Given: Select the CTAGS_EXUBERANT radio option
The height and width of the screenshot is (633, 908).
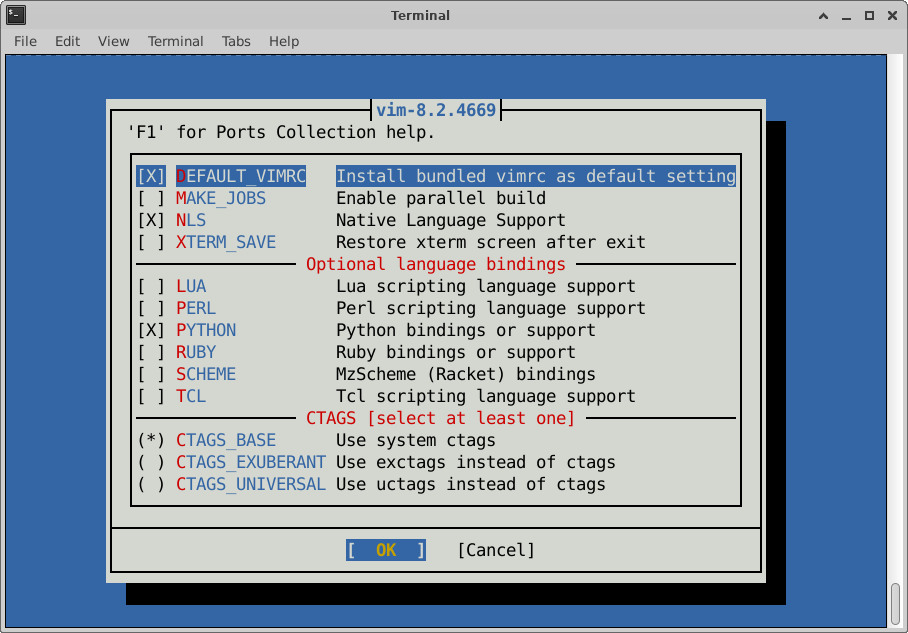Looking at the screenshot, I should coord(151,462).
